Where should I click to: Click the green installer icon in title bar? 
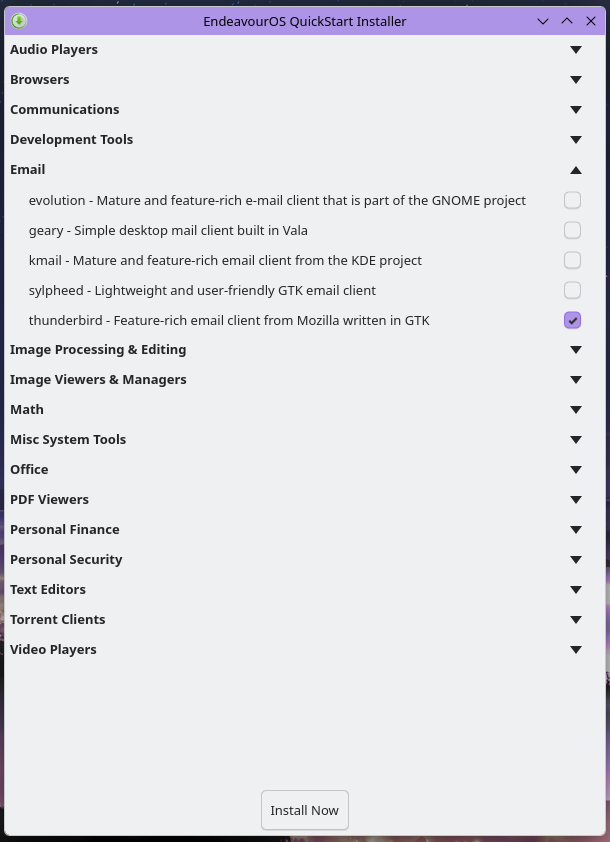[x=19, y=20]
